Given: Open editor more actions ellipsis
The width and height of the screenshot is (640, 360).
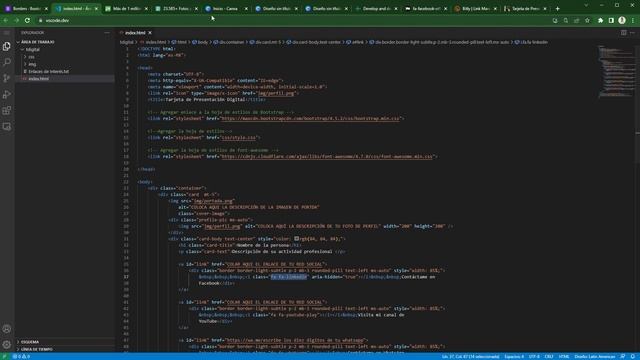Looking at the screenshot, I should point(632,33).
